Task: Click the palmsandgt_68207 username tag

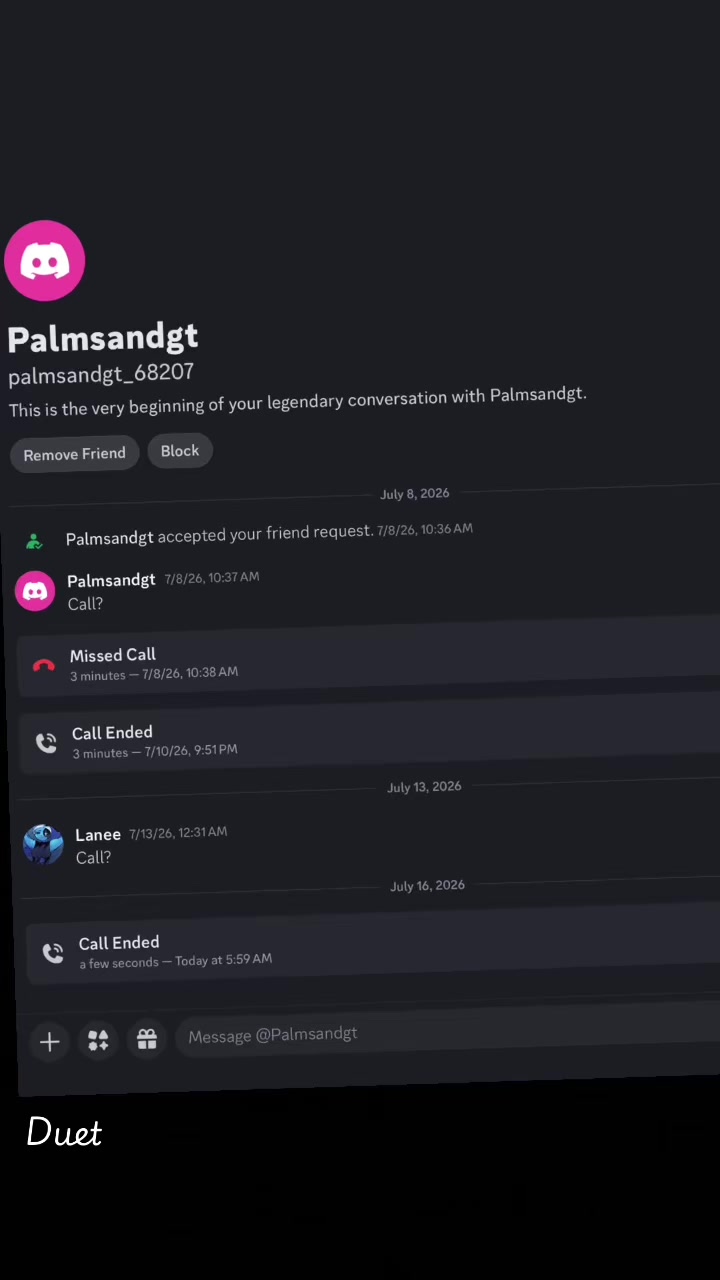Action: click(101, 374)
